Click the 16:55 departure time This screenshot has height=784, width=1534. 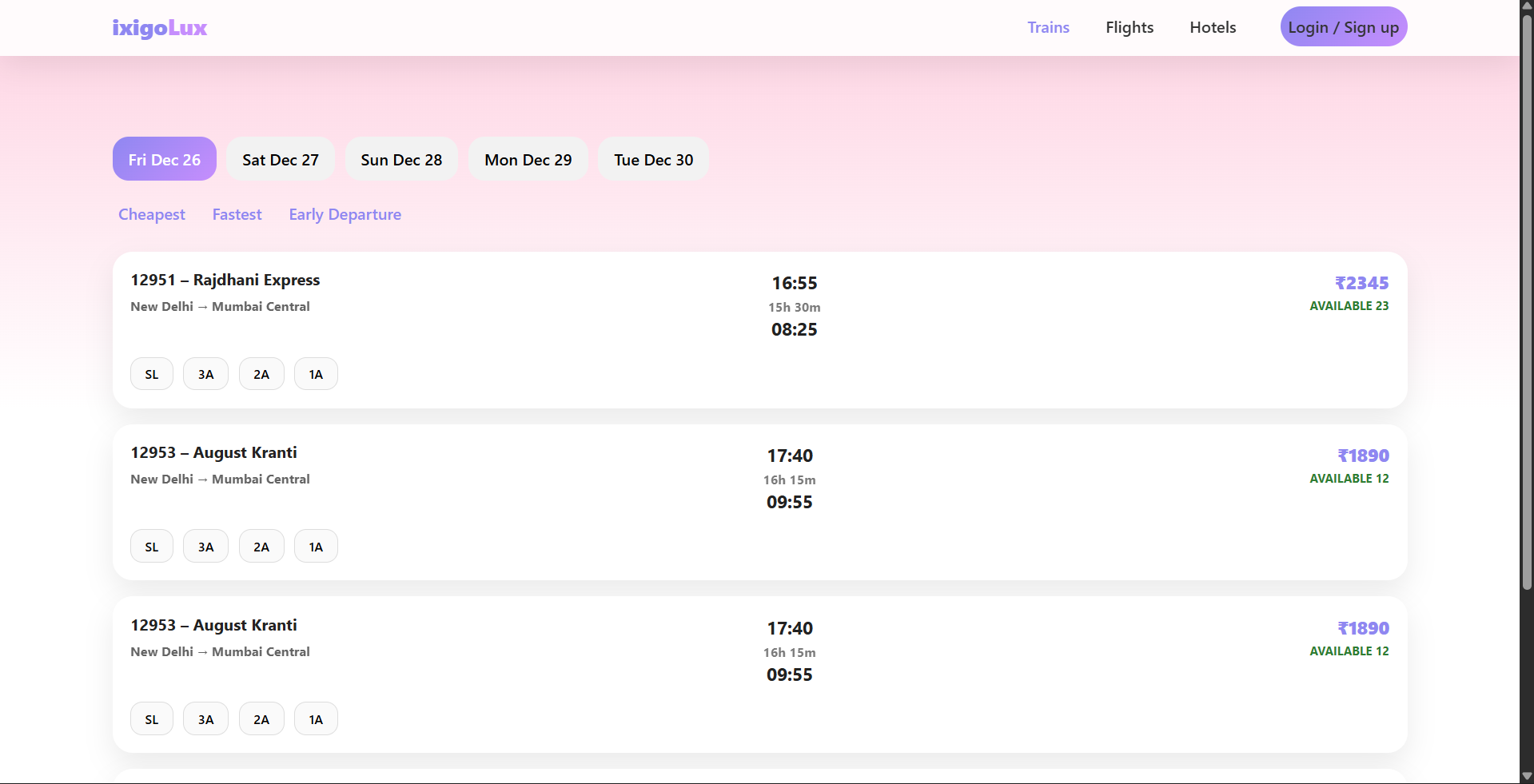(795, 283)
